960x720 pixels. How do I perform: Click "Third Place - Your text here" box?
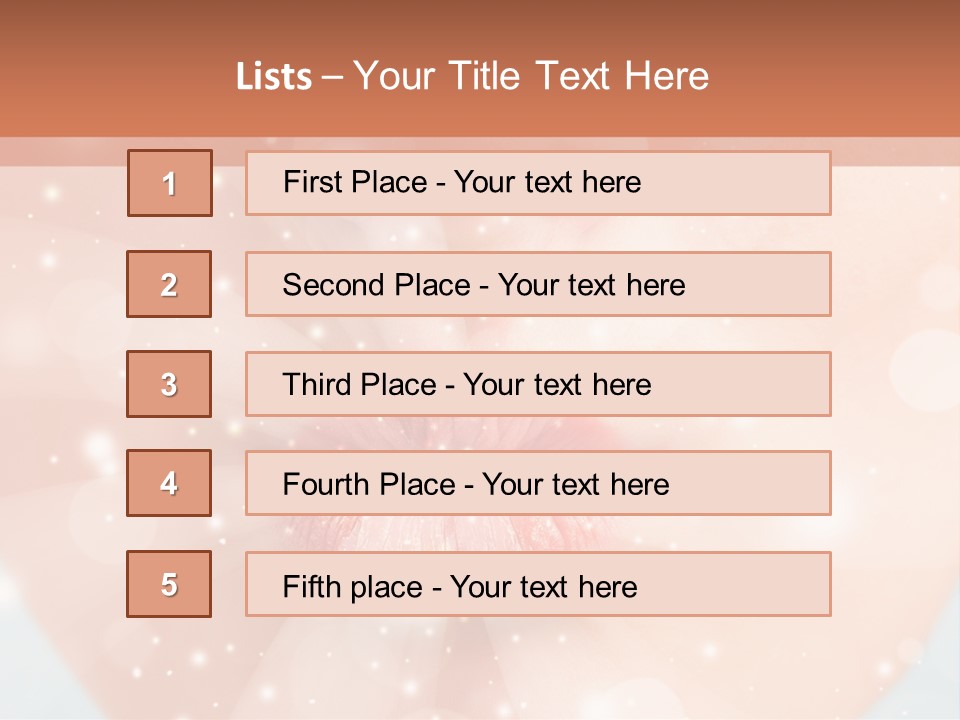click(538, 384)
